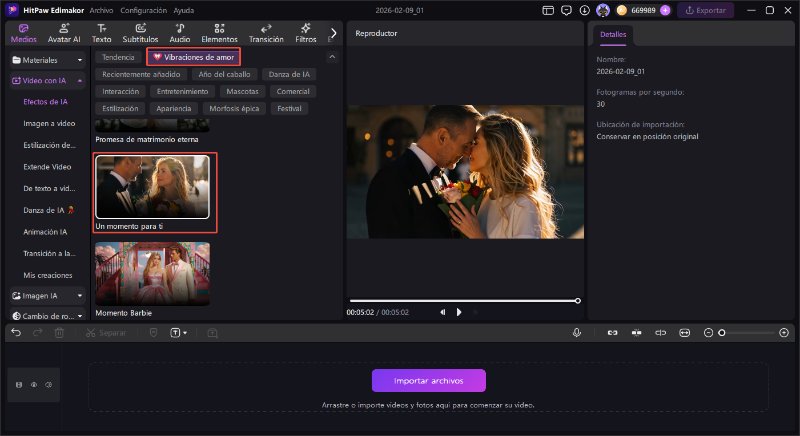Toggle track visibility eye icon

[34, 384]
